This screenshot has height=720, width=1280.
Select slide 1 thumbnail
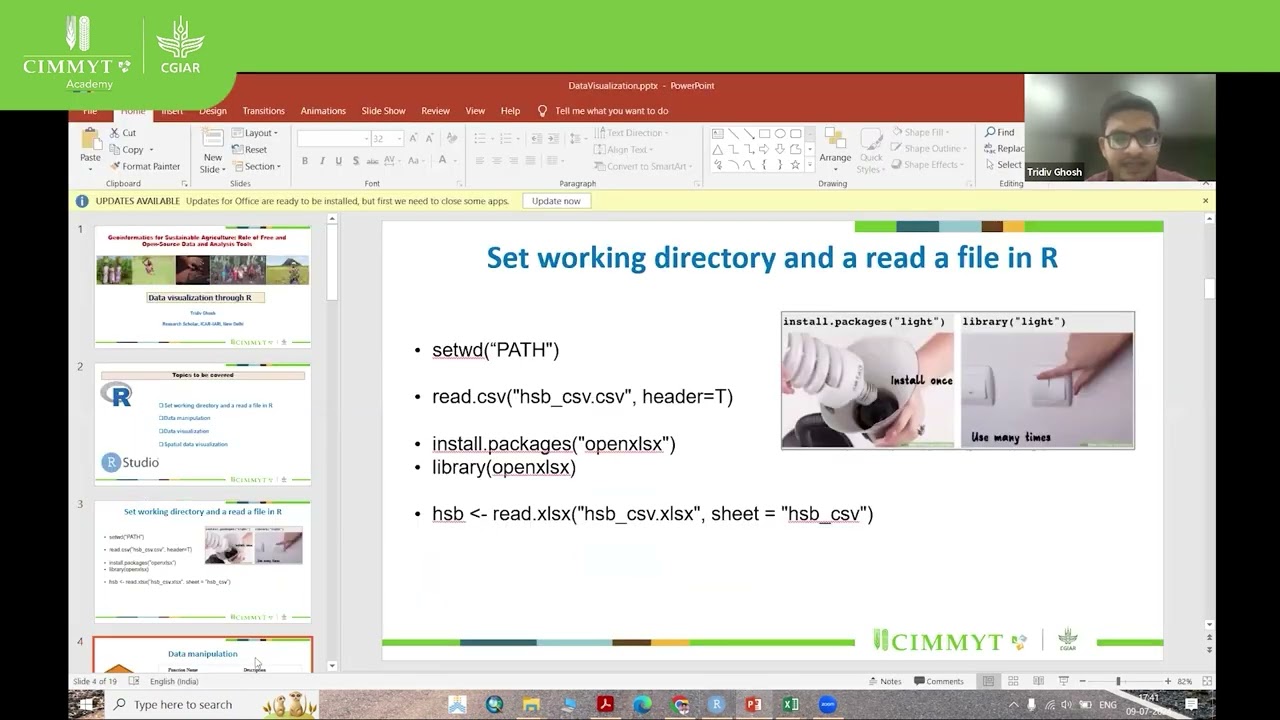coord(203,287)
